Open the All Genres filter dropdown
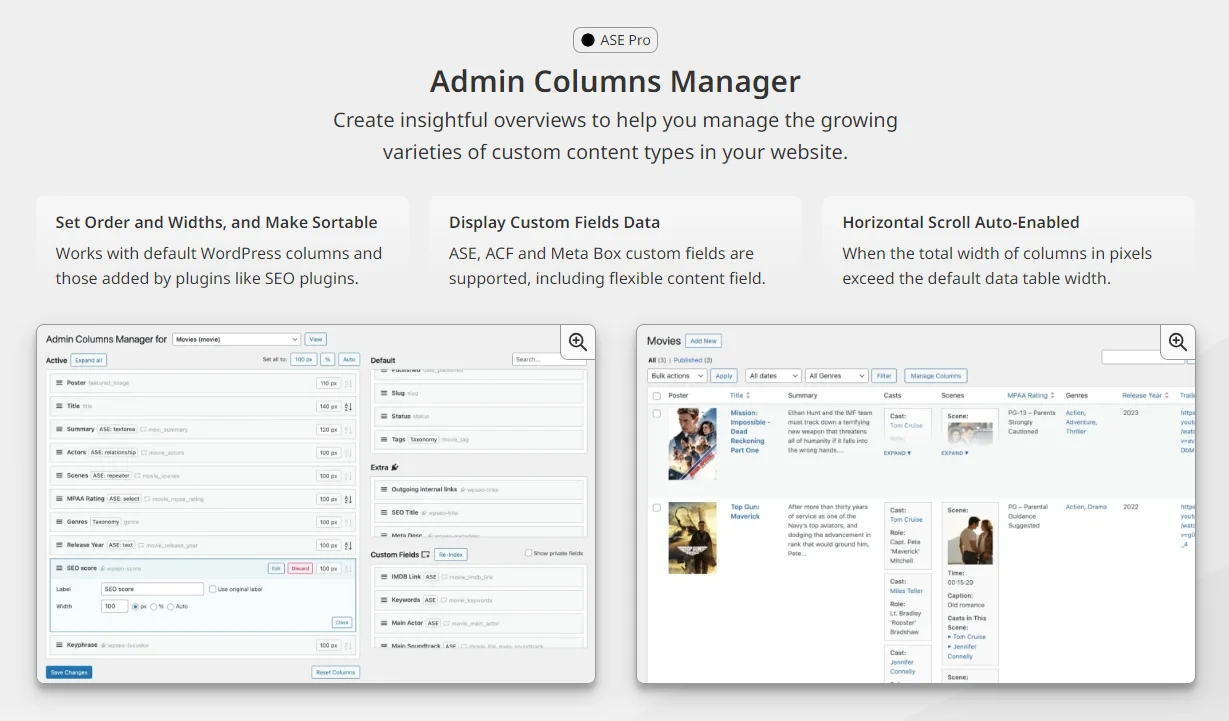This screenshot has width=1229, height=721. tap(836, 376)
